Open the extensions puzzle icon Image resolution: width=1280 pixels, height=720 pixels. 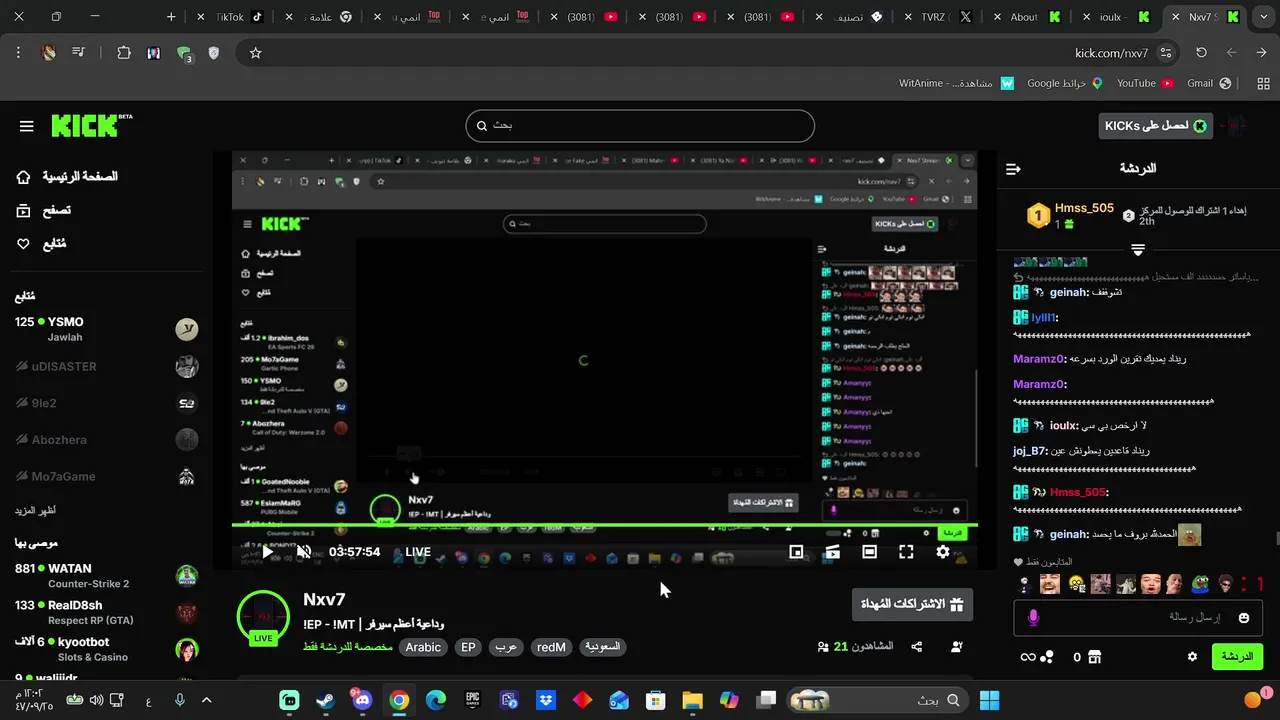(x=124, y=53)
